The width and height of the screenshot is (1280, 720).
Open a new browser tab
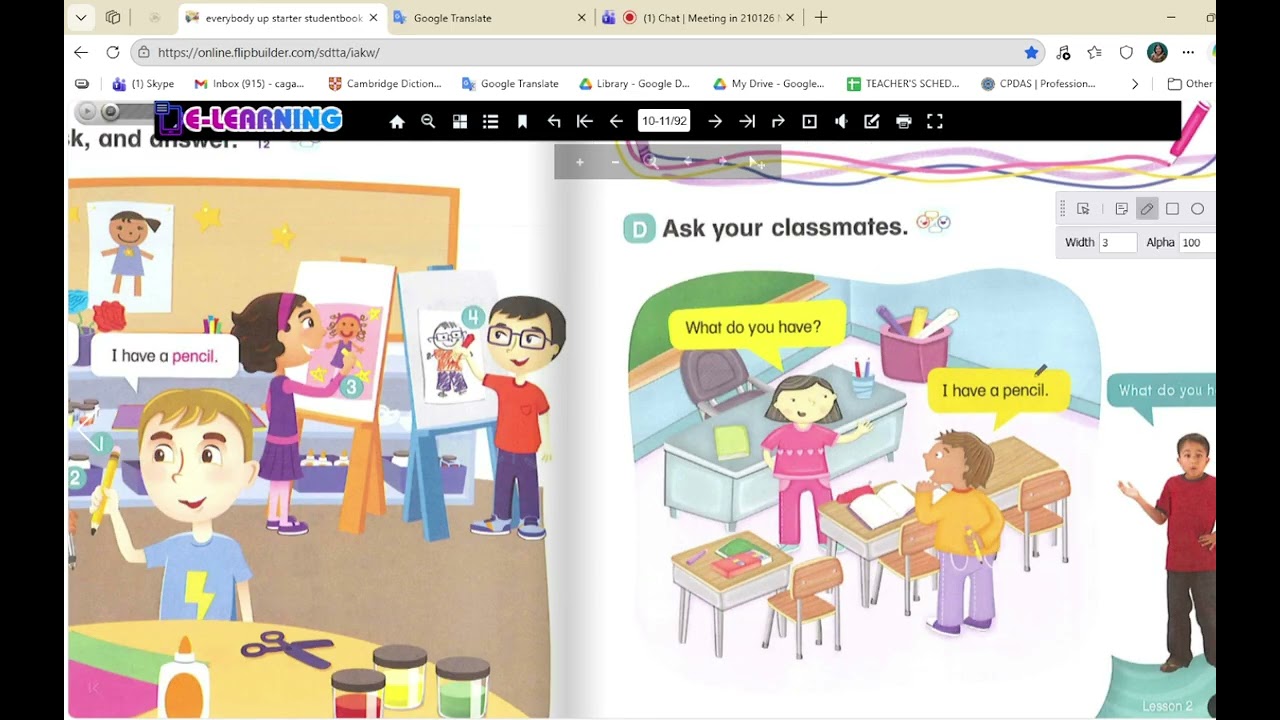tap(821, 17)
